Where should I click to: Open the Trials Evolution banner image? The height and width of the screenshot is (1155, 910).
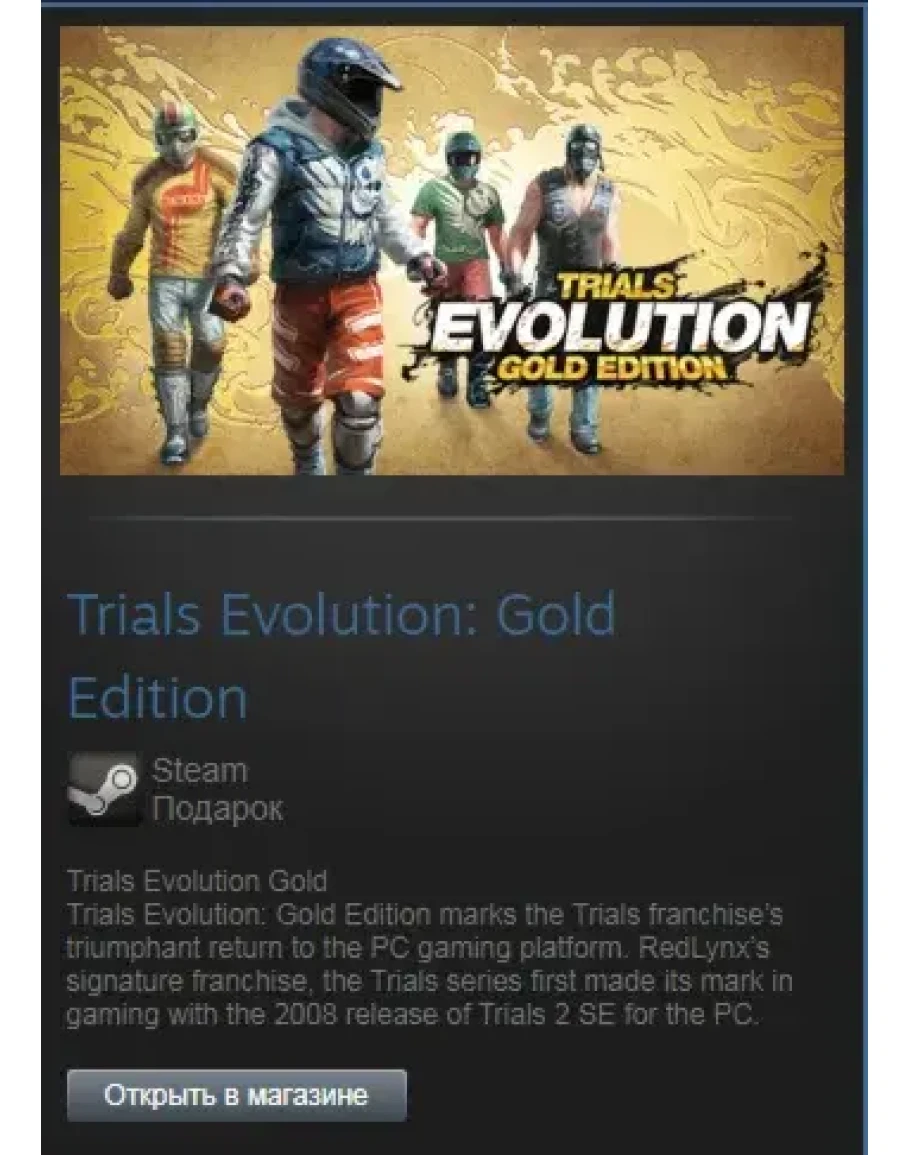[452, 250]
